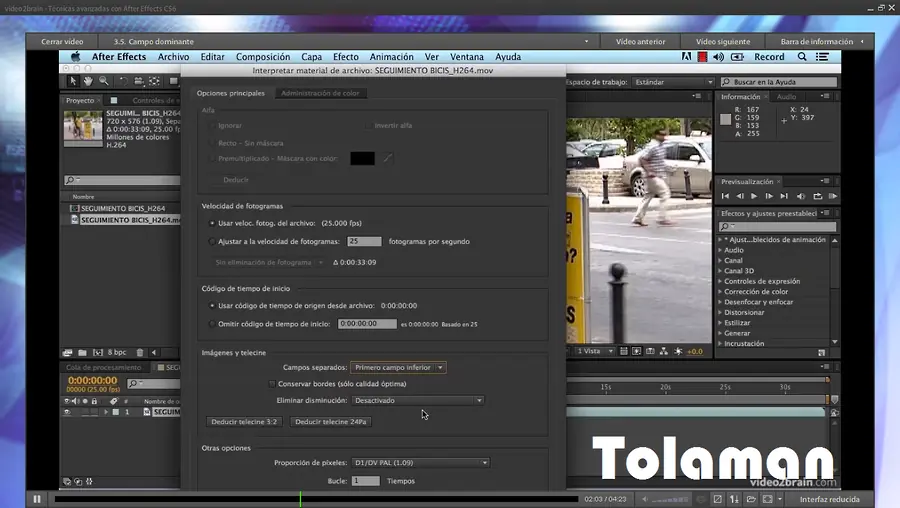The height and width of the screenshot is (508, 900).
Task: Click the volume speaker icon in menu bar
Action: point(699,57)
